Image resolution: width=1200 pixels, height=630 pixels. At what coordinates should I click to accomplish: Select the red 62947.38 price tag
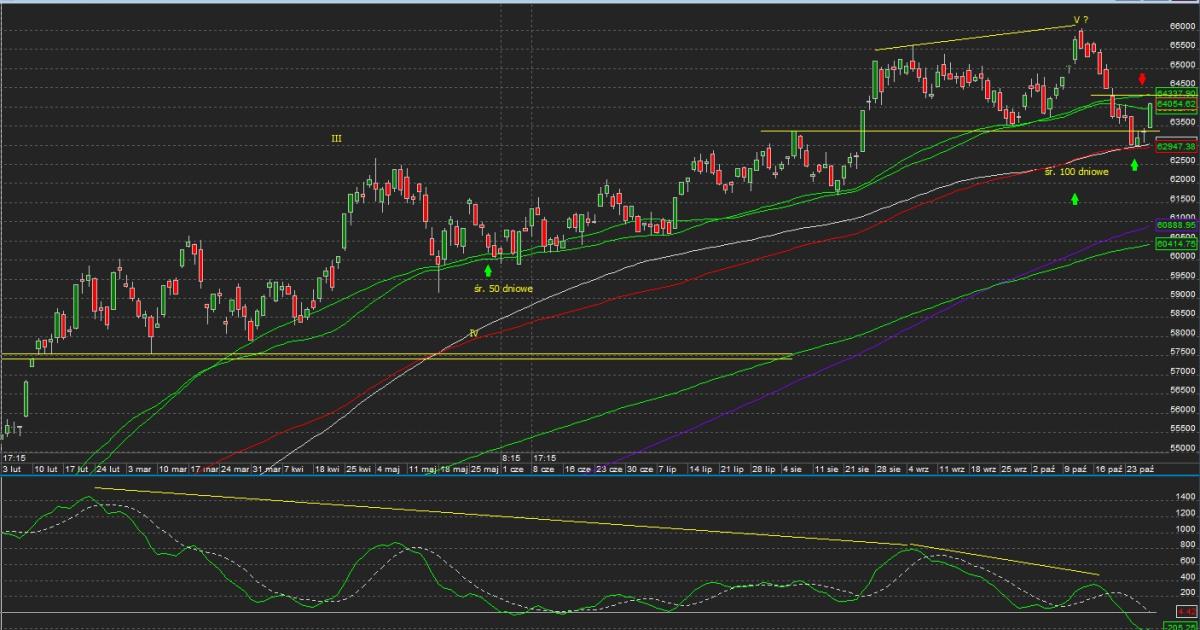pos(1176,146)
